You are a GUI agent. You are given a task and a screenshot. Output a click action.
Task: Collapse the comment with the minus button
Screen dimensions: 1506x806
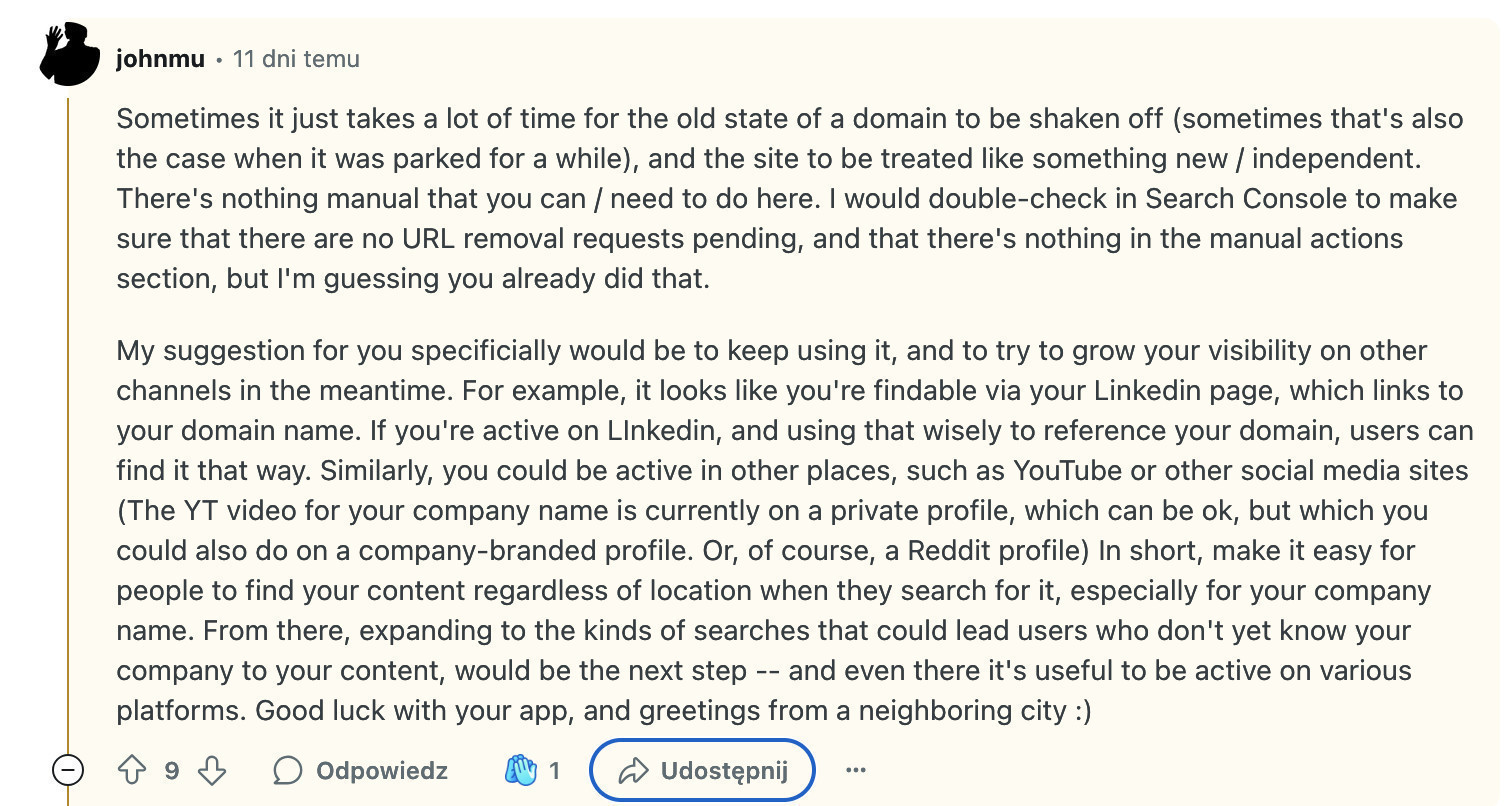[x=68, y=770]
